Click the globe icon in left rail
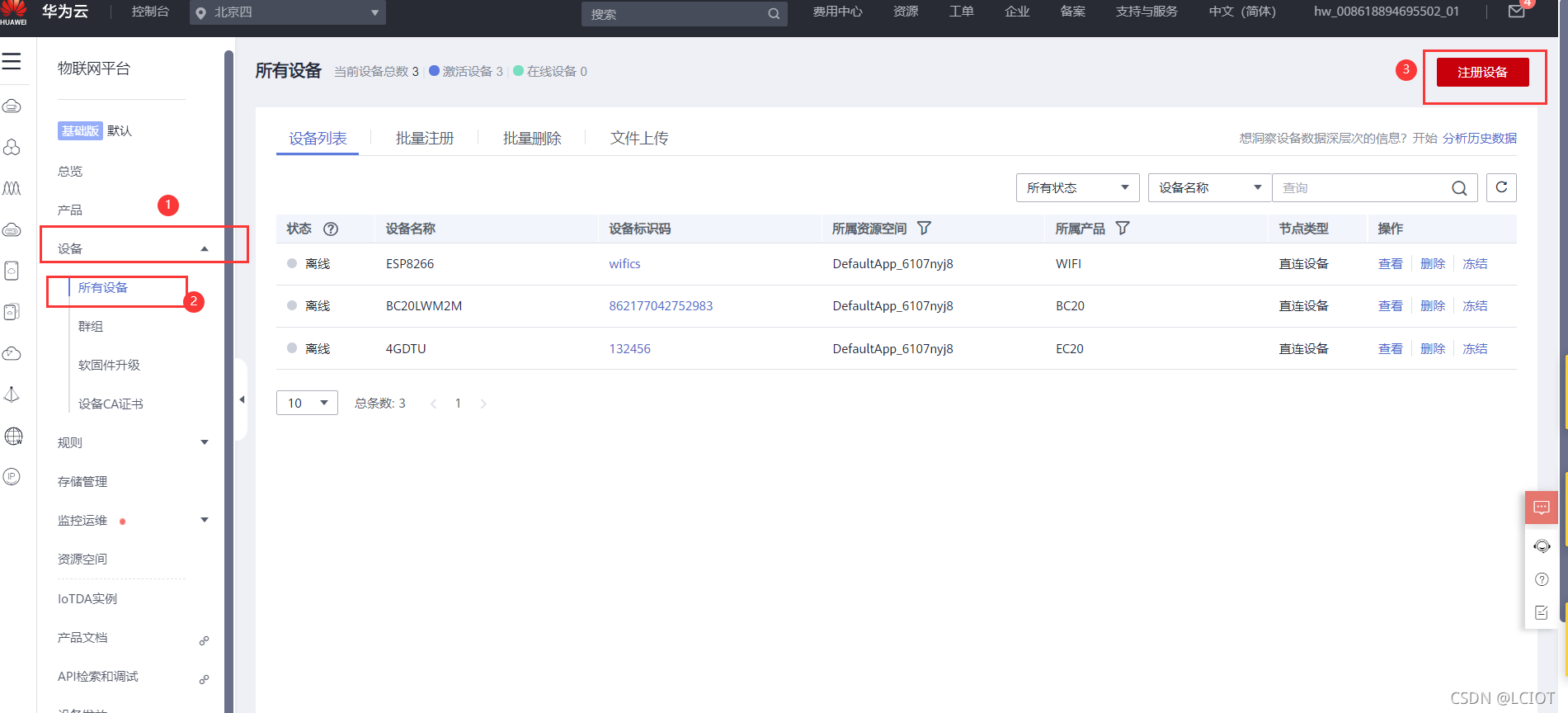 coord(13,436)
